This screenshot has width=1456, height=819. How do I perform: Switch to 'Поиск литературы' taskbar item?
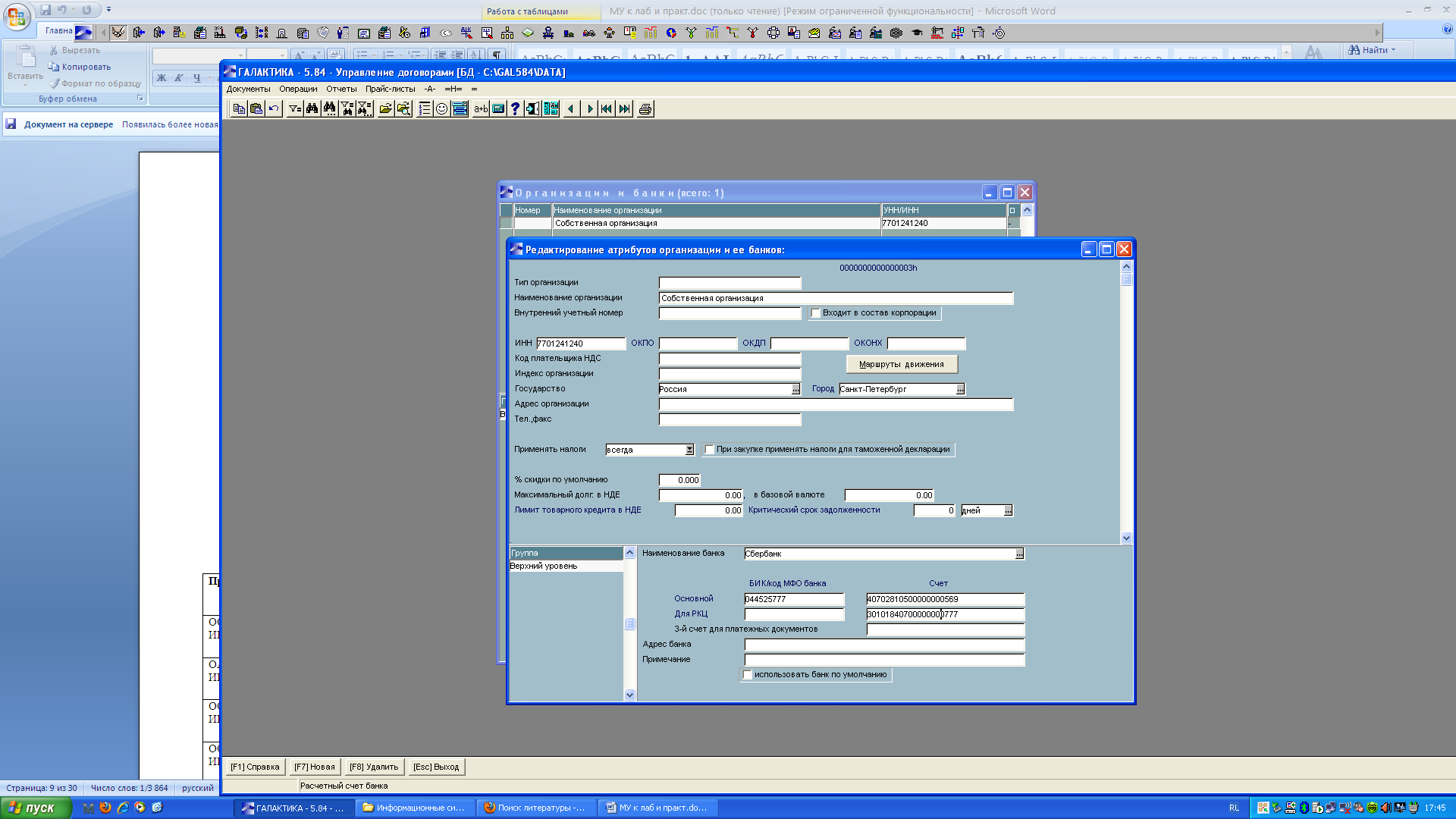(x=536, y=808)
